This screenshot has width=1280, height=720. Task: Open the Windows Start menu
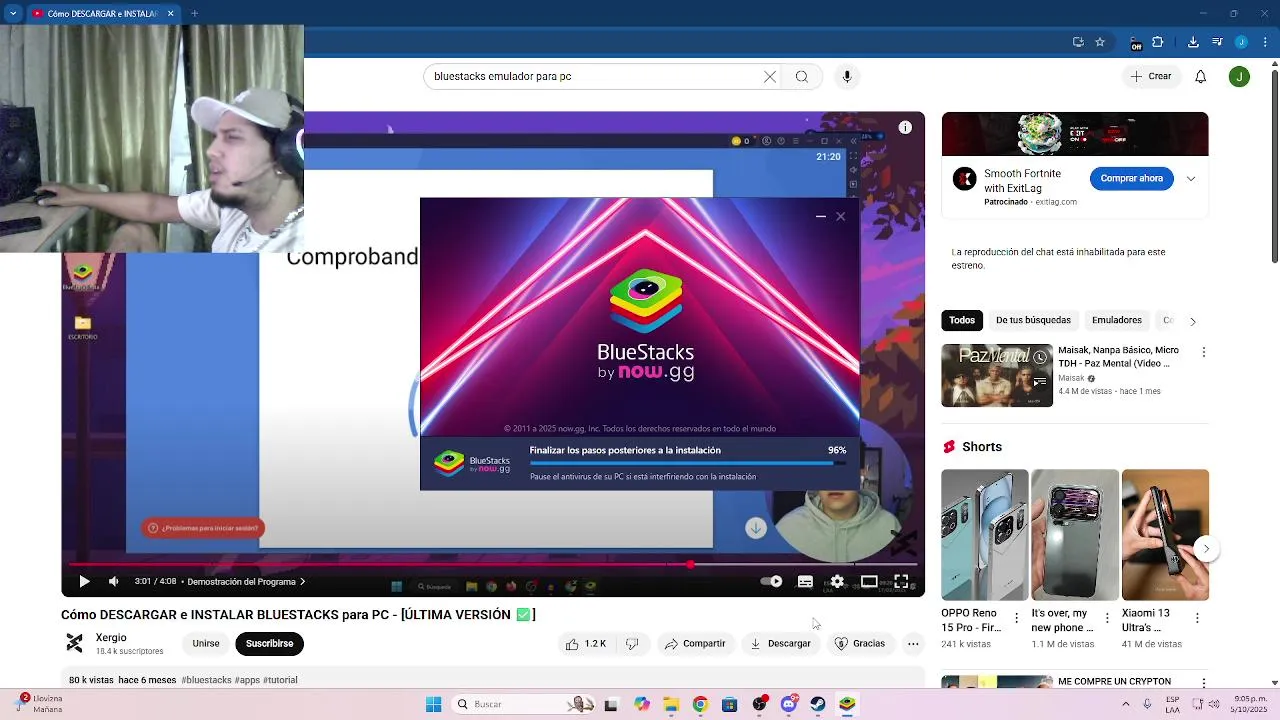point(433,704)
